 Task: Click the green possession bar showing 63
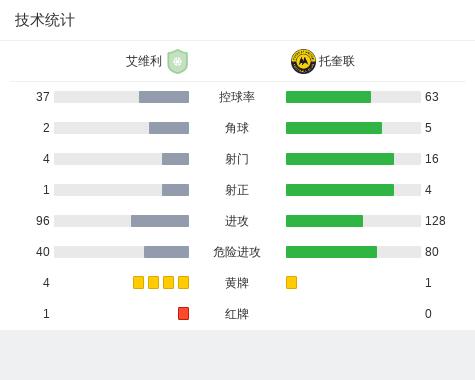click(328, 97)
